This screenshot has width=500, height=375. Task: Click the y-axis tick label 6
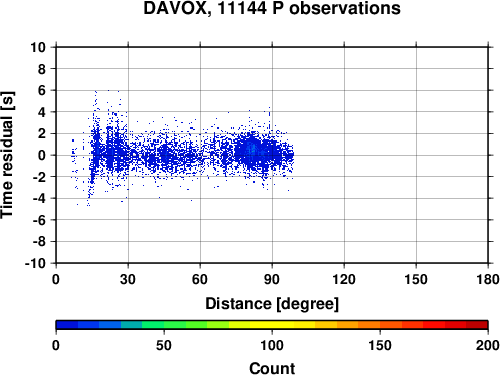point(42,90)
